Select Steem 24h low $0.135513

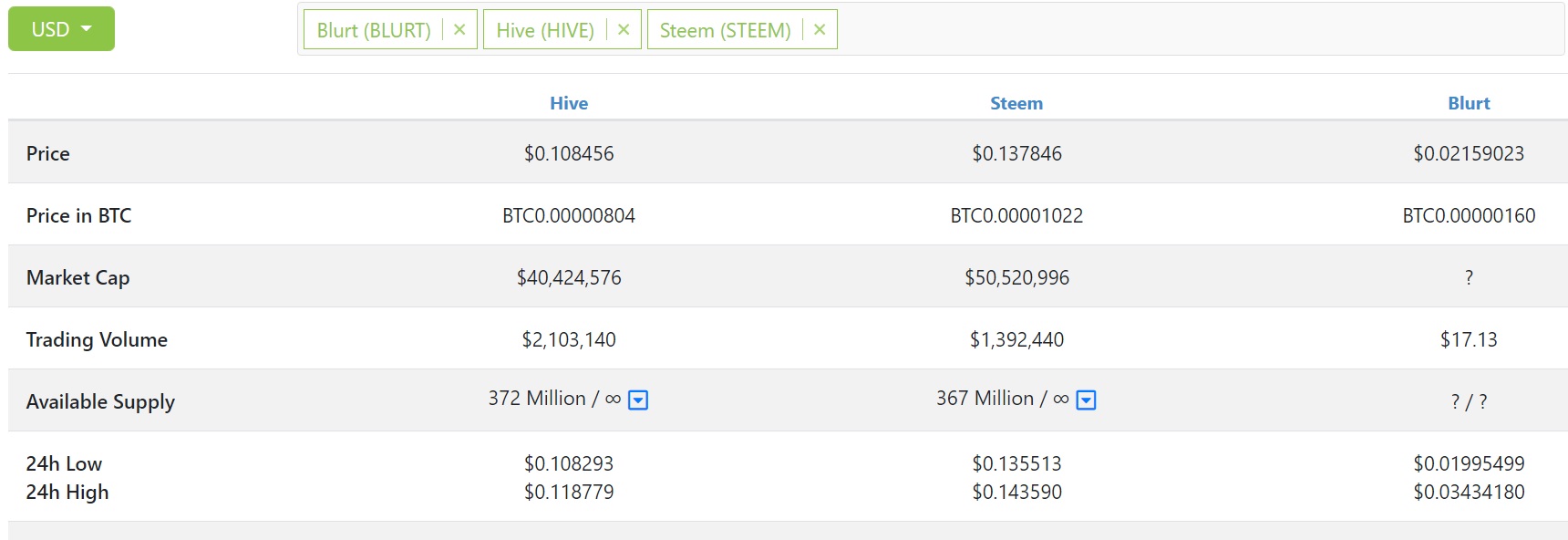click(x=1016, y=463)
